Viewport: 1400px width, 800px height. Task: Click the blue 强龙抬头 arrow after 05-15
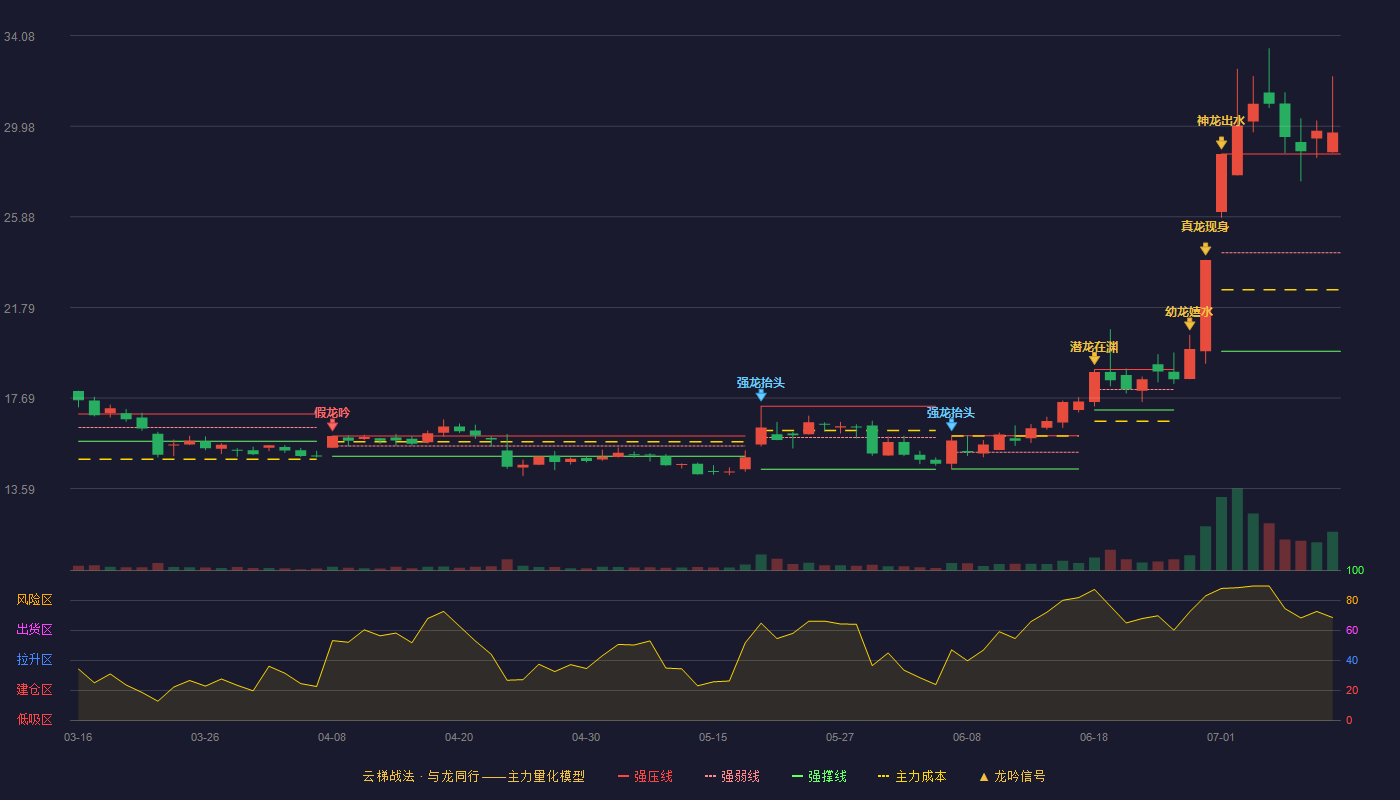(x=761, y=395)
